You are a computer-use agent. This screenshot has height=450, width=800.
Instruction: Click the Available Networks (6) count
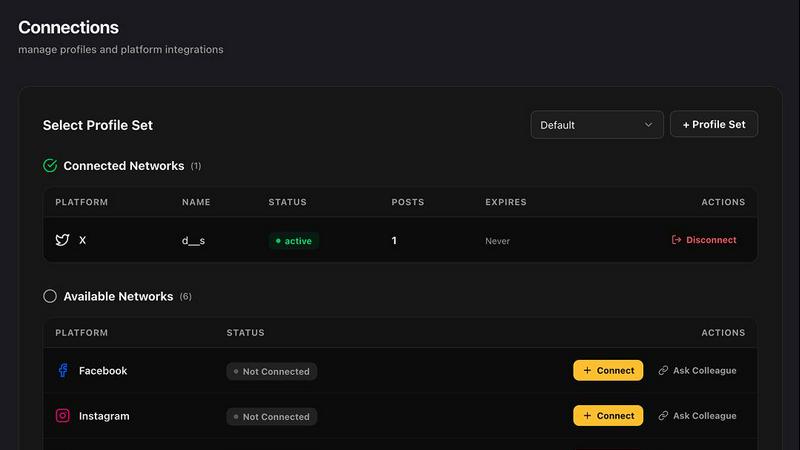click(x=186, y=296)
